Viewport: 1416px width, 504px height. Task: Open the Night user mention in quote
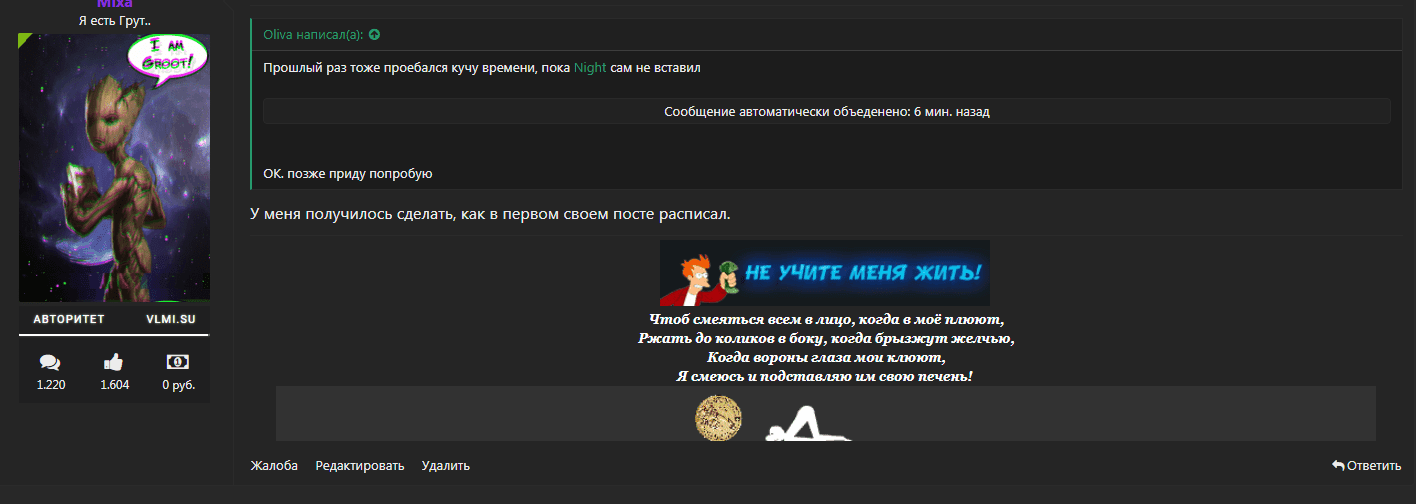pyautogui.click(x=590, y=68)
